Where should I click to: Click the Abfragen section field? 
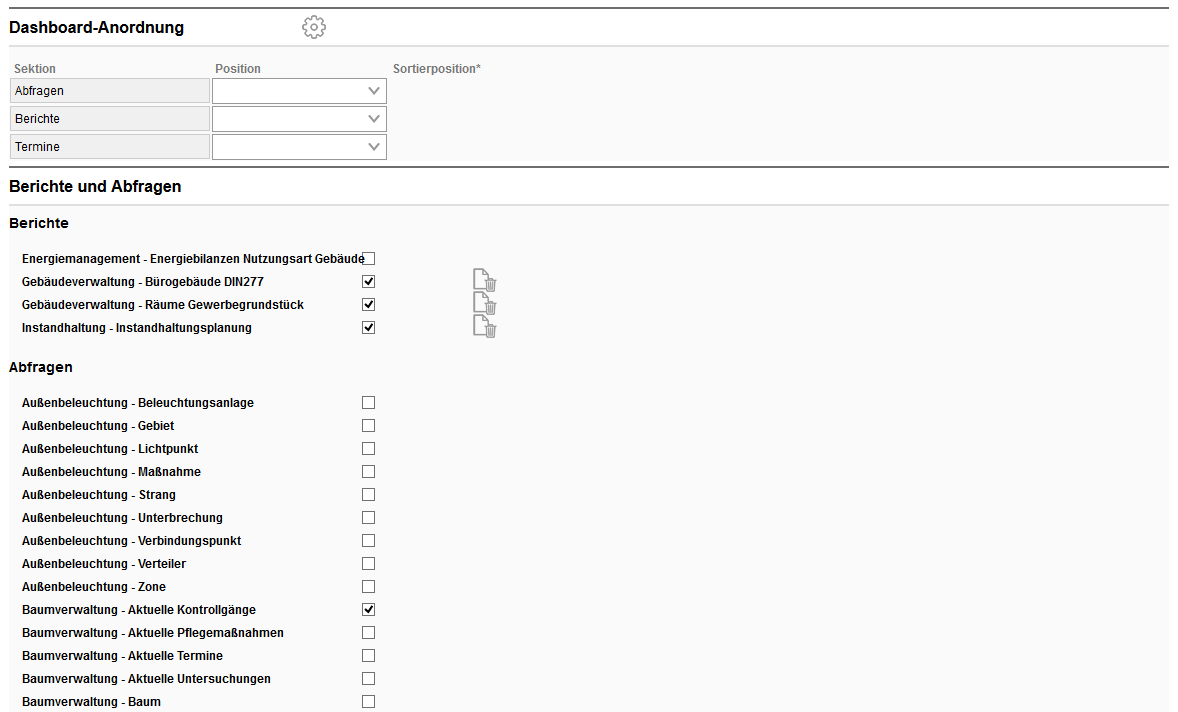tap(110, 91)
